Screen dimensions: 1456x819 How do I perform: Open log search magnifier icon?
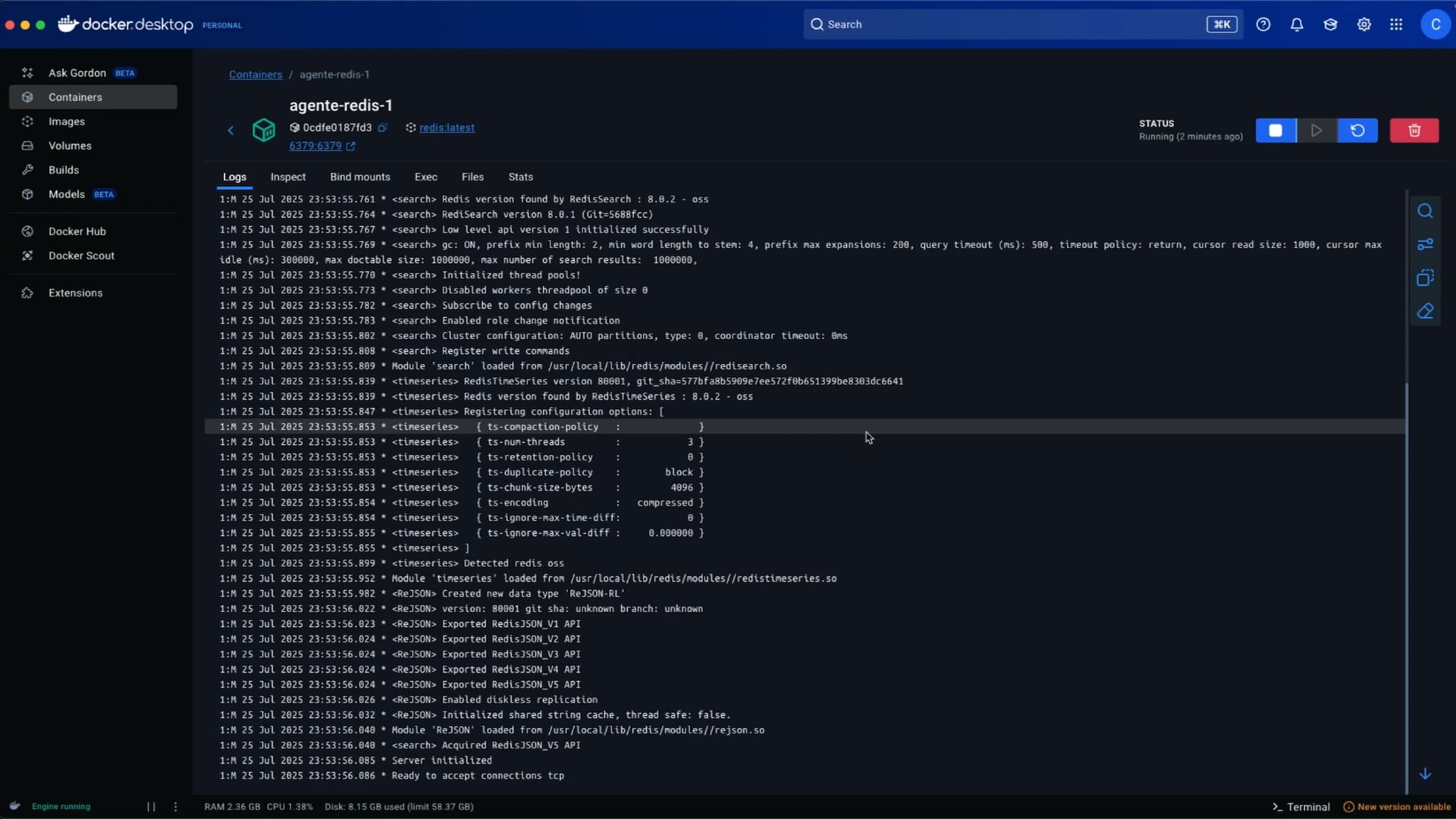coord(1425,211)
